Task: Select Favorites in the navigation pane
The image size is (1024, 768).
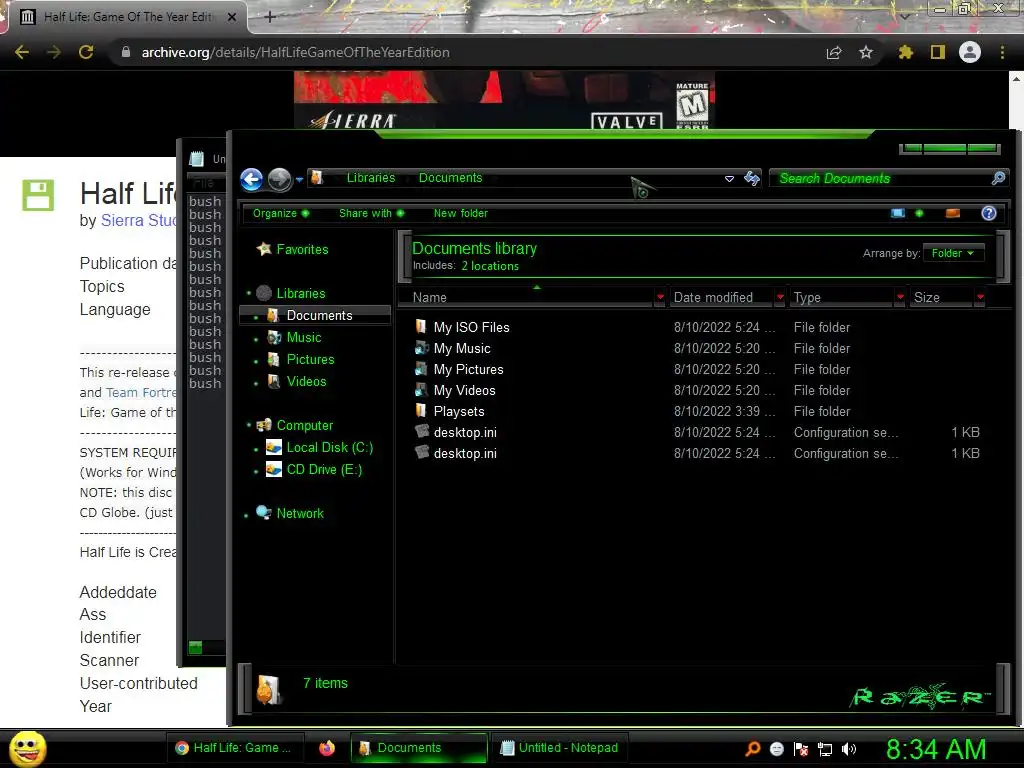Action: (302, 249)
